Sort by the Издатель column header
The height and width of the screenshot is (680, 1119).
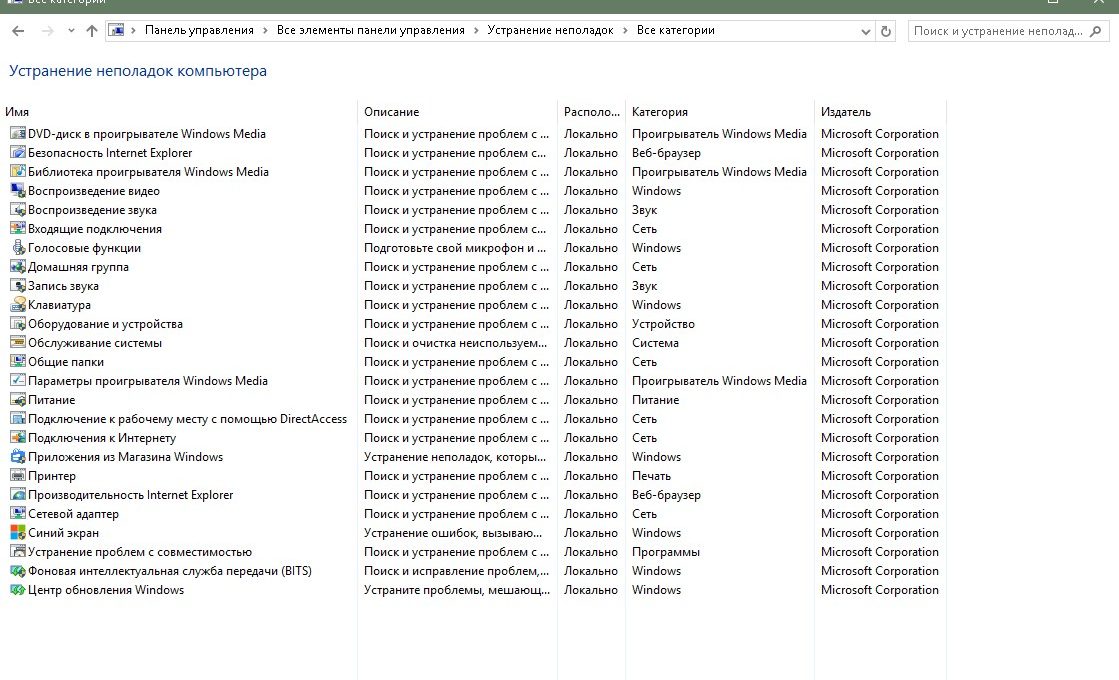pos(846,112)
